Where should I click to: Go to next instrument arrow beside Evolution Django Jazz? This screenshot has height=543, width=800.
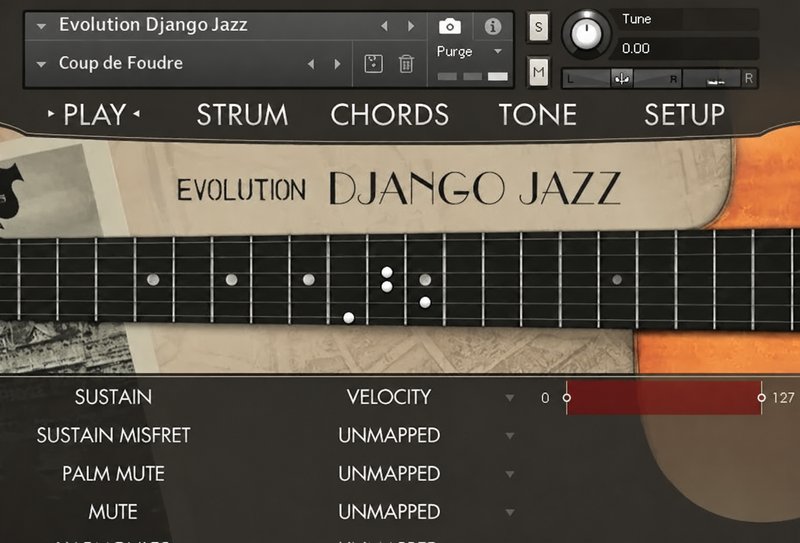coord(411,26)
